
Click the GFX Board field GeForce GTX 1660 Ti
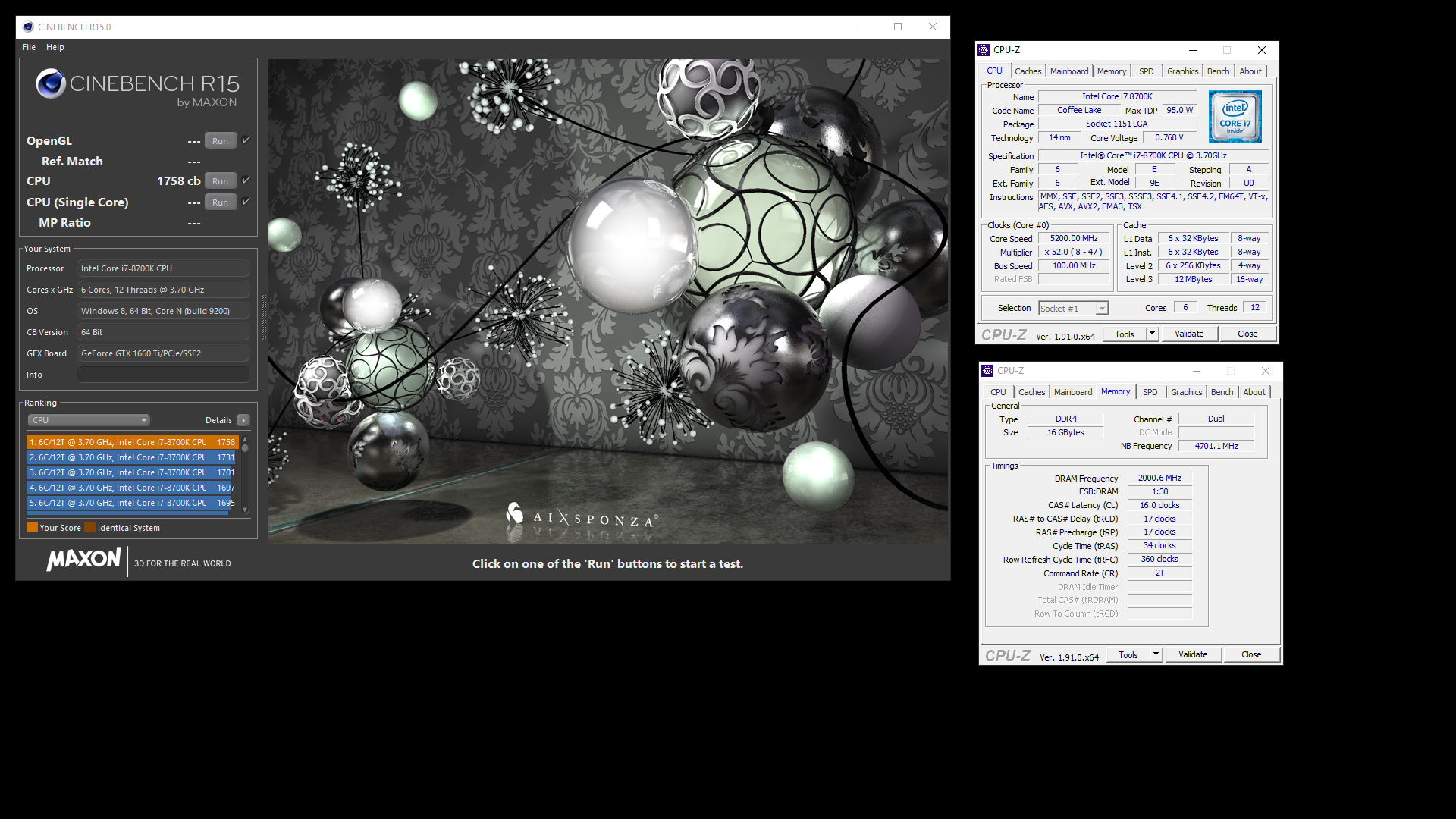tap(163, 353)
